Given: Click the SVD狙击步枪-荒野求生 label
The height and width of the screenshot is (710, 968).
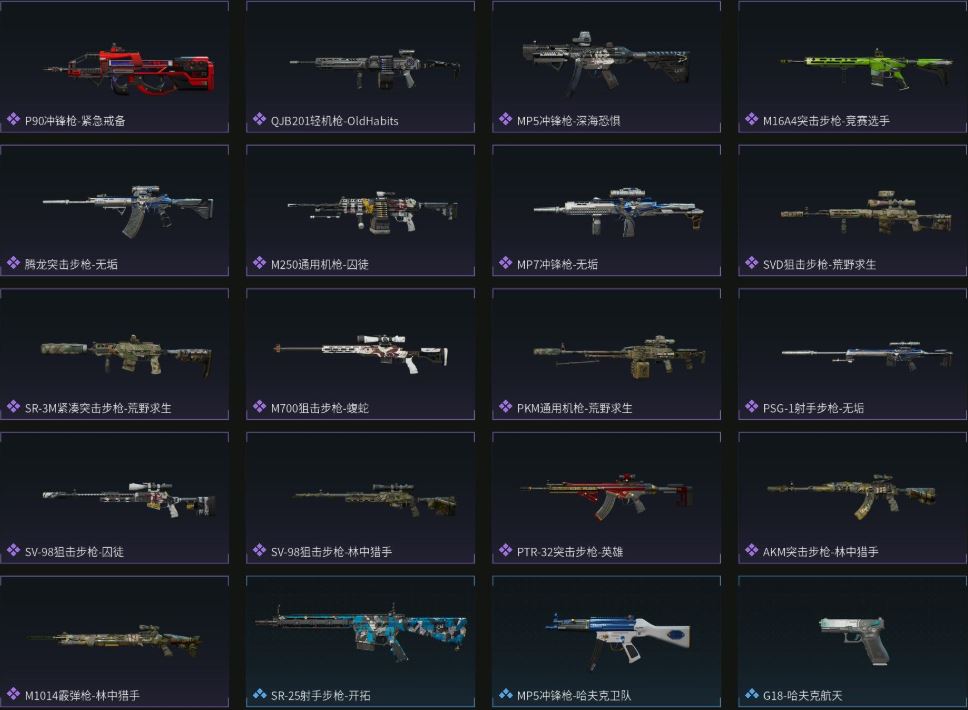Looking at the screenshot, I should coord(819,264).
